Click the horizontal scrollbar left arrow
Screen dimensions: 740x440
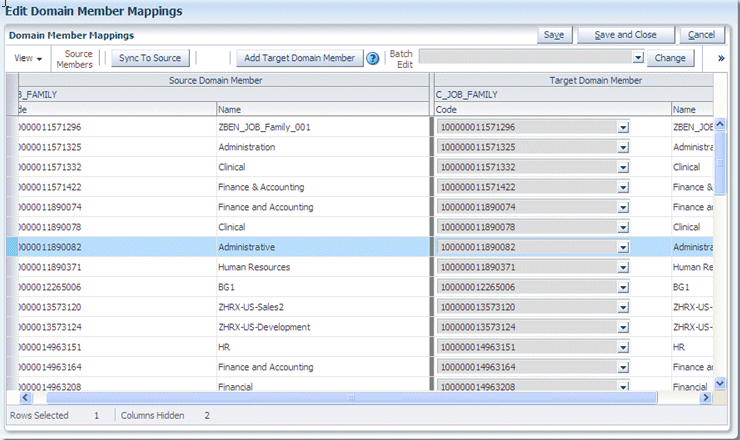(x=25, y=398)
